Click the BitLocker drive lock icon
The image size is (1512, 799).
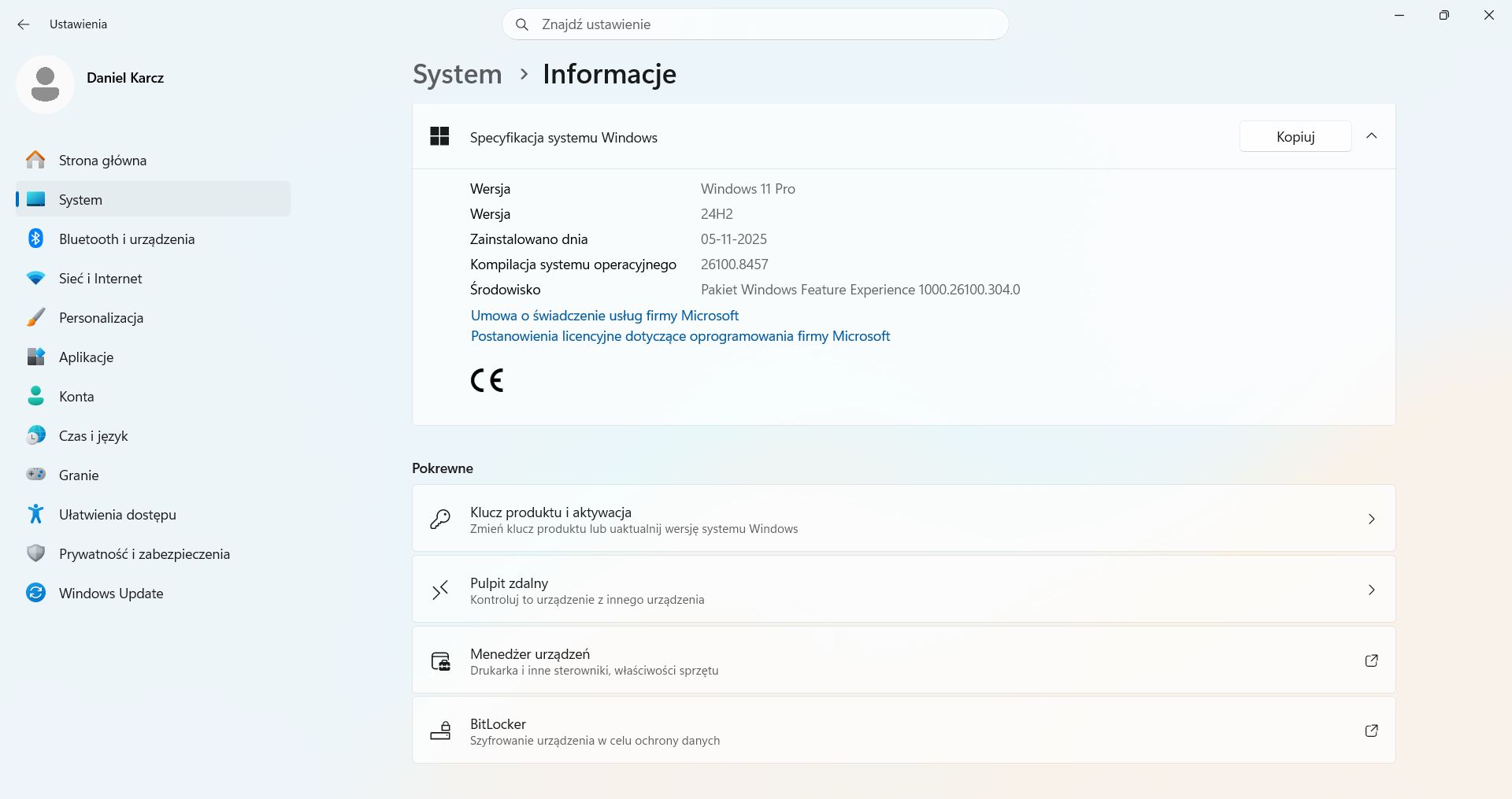point(440,731)
